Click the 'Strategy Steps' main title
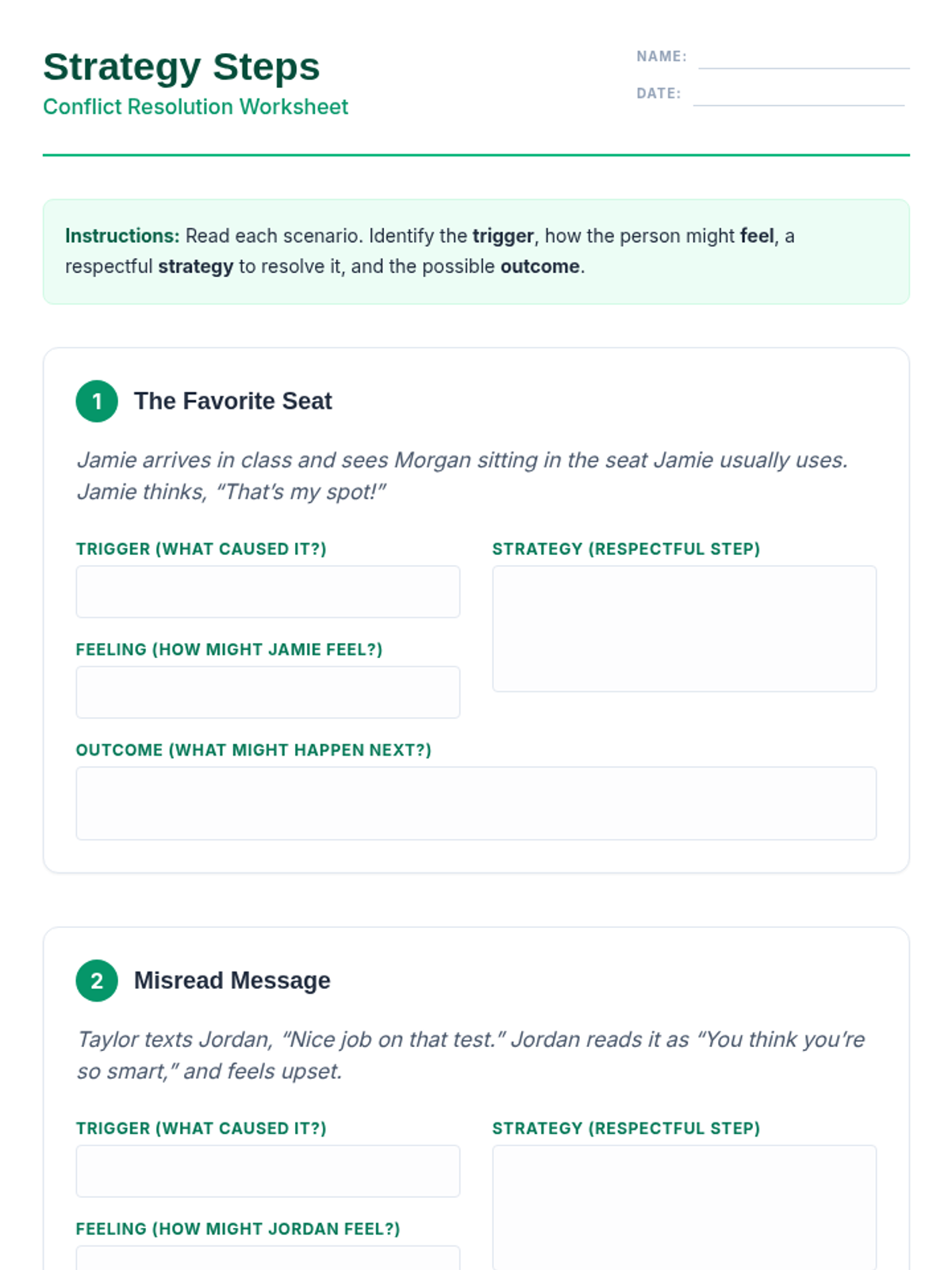952x1270 pixels. (182, 67)
